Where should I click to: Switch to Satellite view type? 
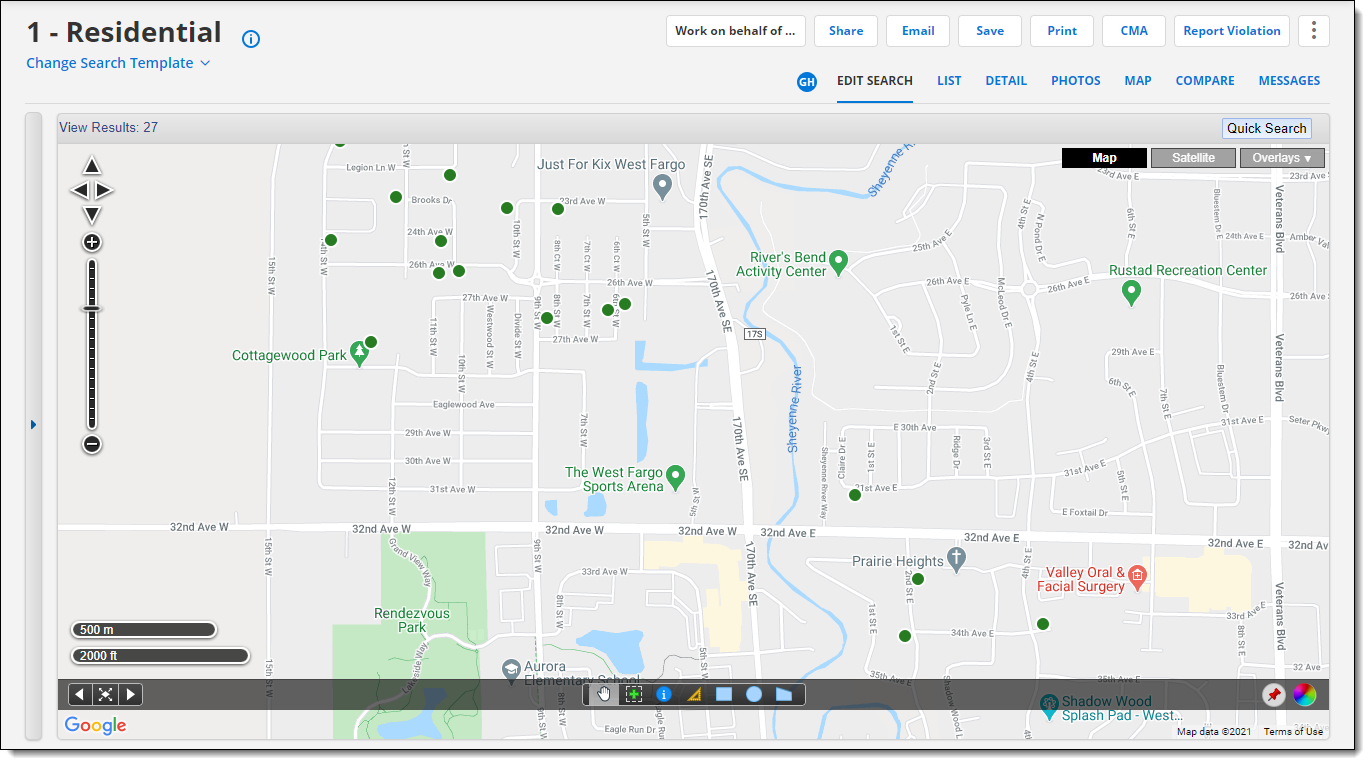pyautogui.click(x=1193, y=158)
